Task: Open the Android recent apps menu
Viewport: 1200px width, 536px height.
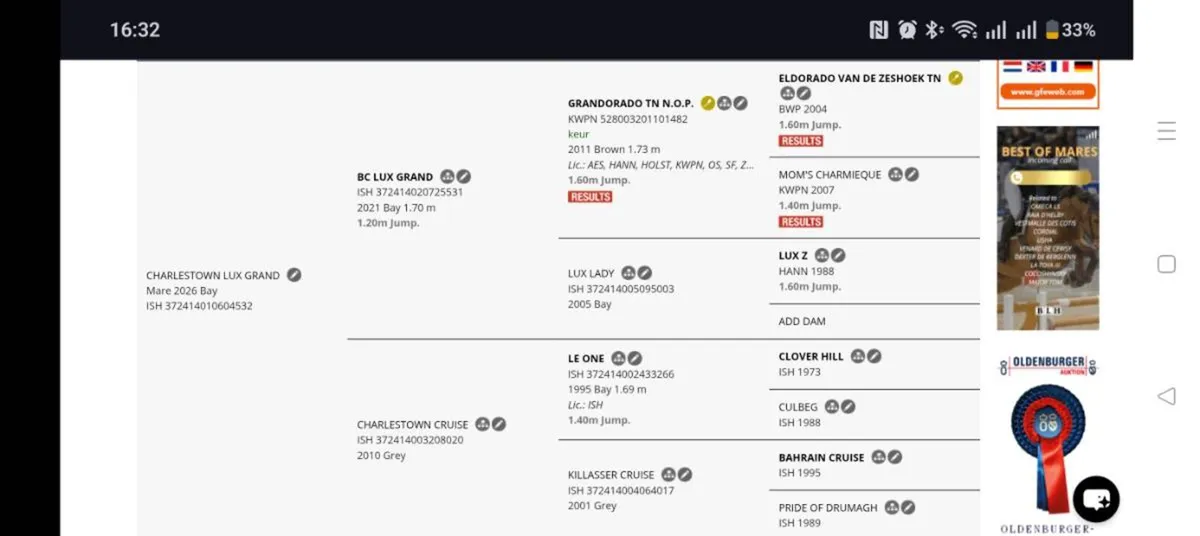Action: tap(1166, 131)
